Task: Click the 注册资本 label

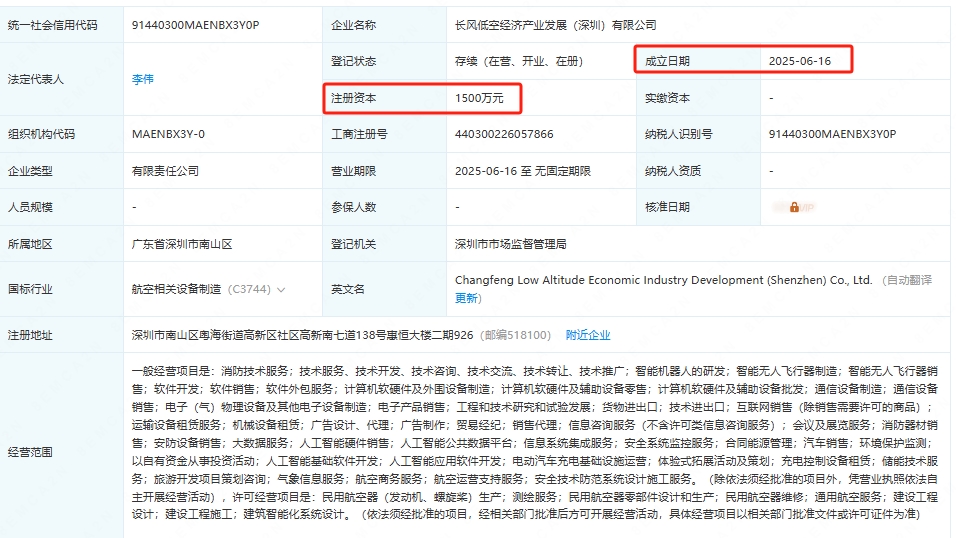Action: (x=353, y=98)
